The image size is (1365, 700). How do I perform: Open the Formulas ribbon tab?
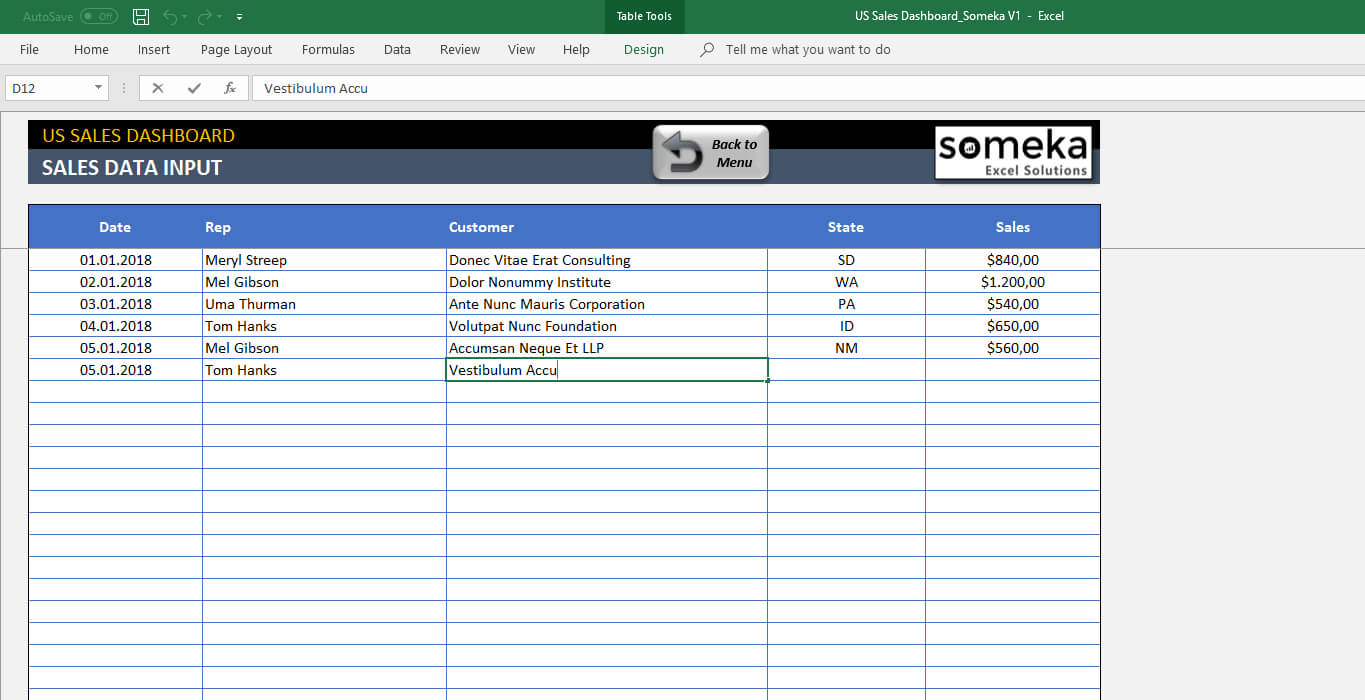tap(328, 49)
